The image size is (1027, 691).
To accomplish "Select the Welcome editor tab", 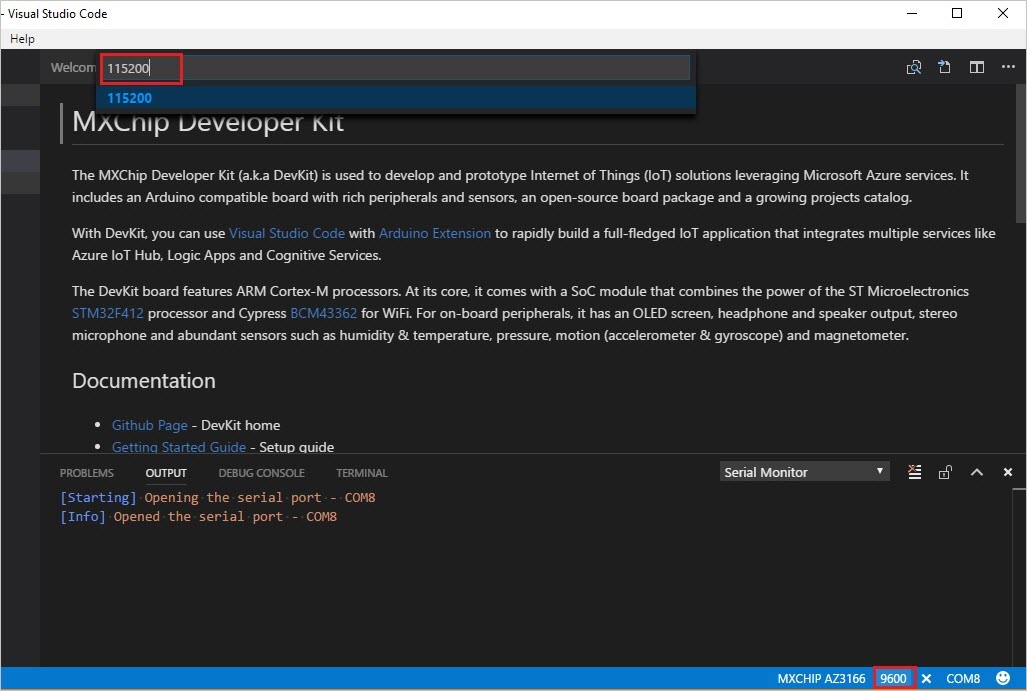I will coord(72,67).
